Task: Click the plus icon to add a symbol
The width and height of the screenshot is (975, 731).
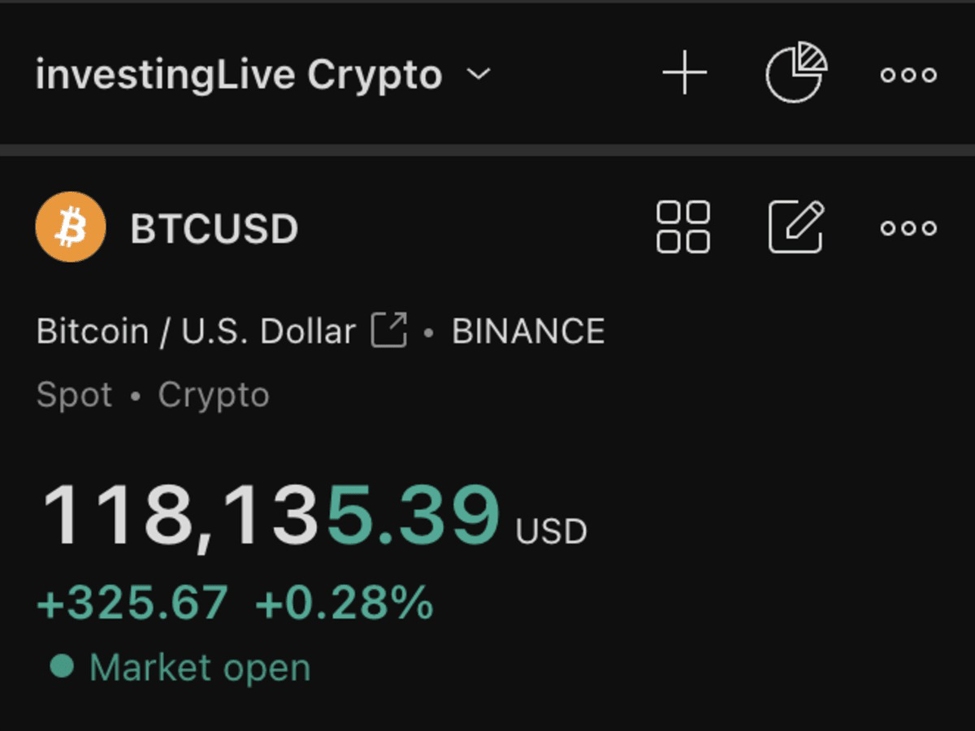Action: point(684,73)
